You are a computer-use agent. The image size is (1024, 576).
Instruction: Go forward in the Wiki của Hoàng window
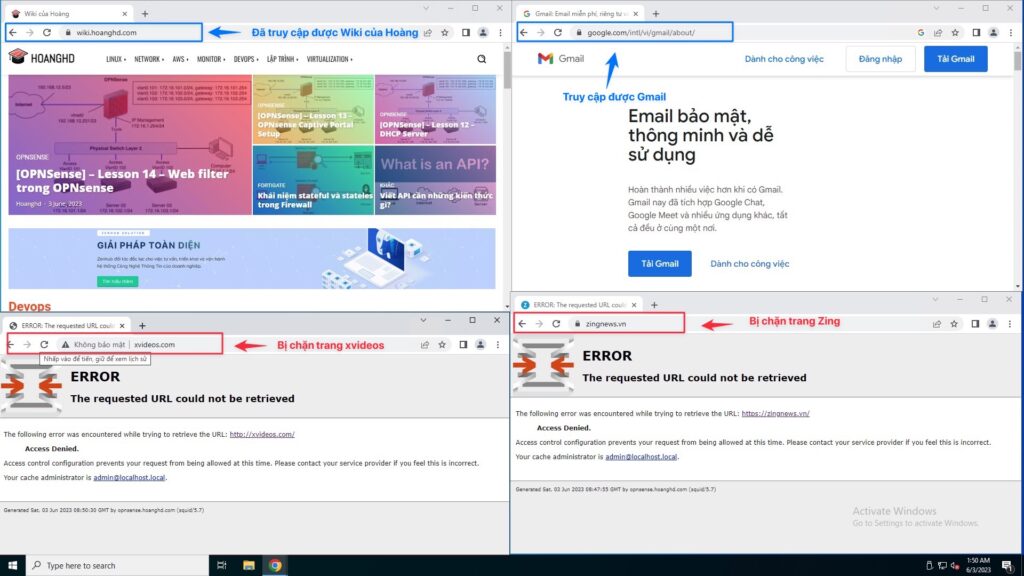29,32
